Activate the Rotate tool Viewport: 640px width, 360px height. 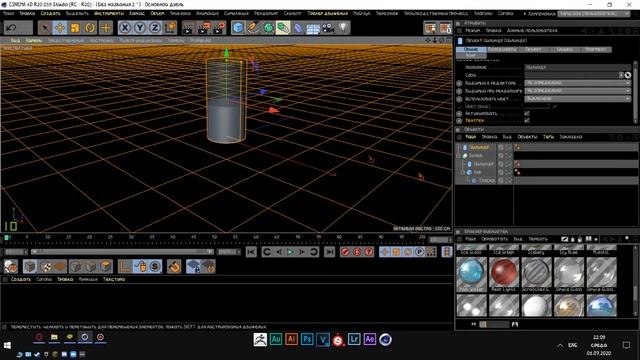pos(90,28)
